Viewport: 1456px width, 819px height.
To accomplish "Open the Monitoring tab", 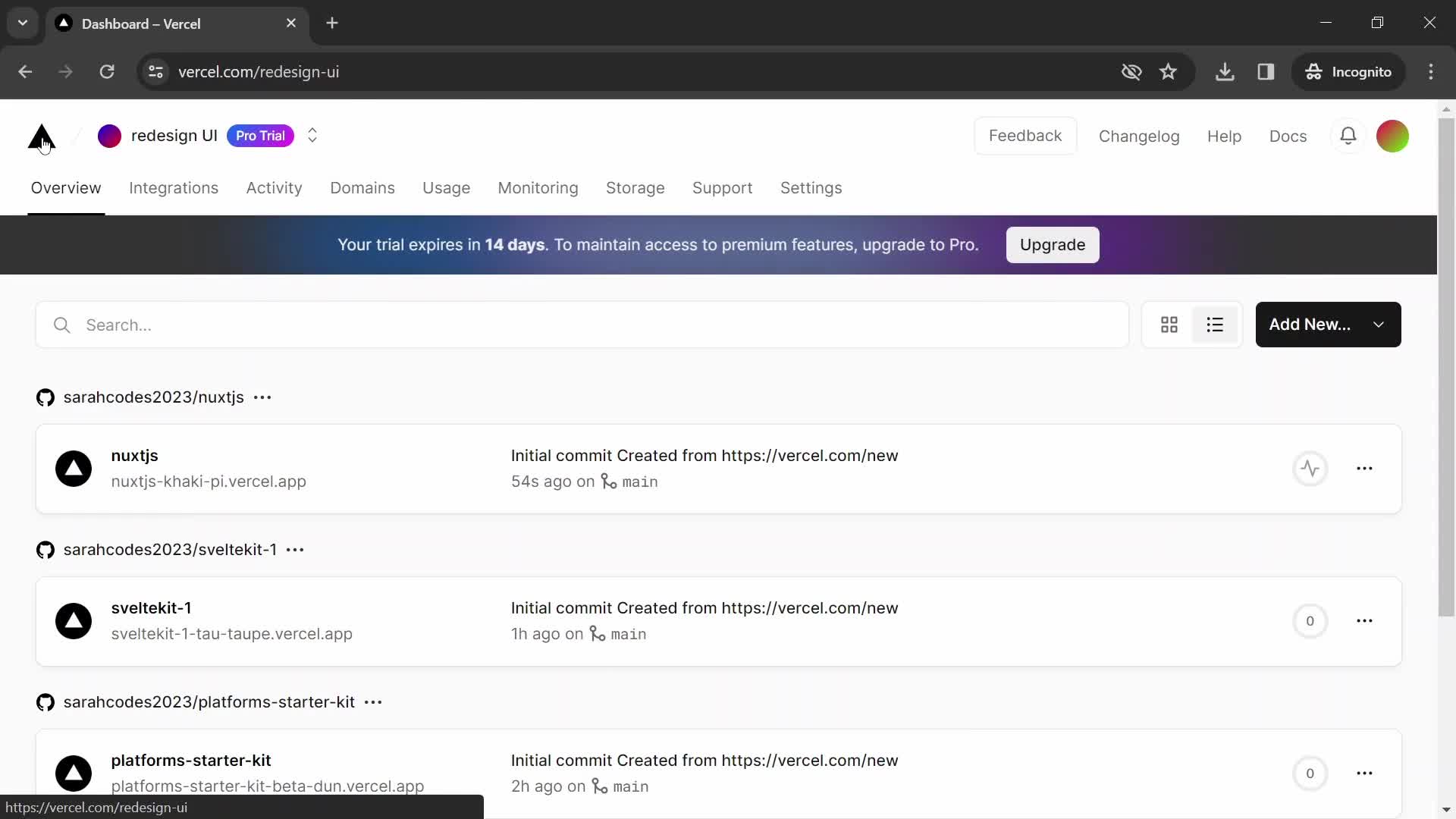I will (538, 188).
